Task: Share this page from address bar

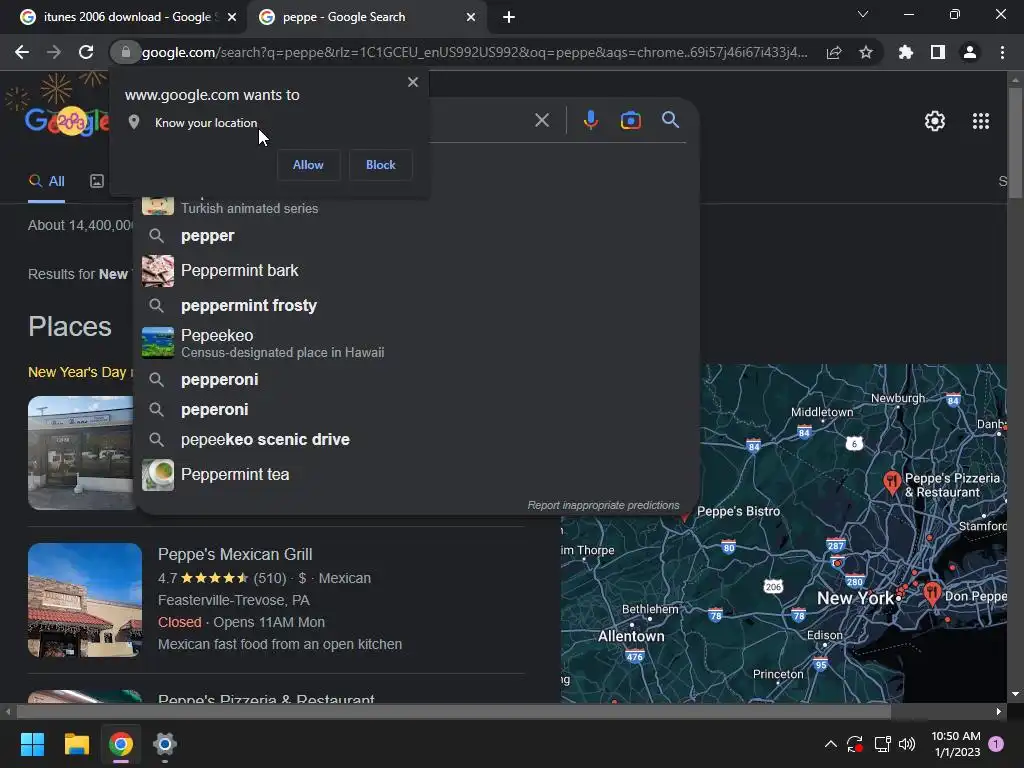Action: point(833,52)
